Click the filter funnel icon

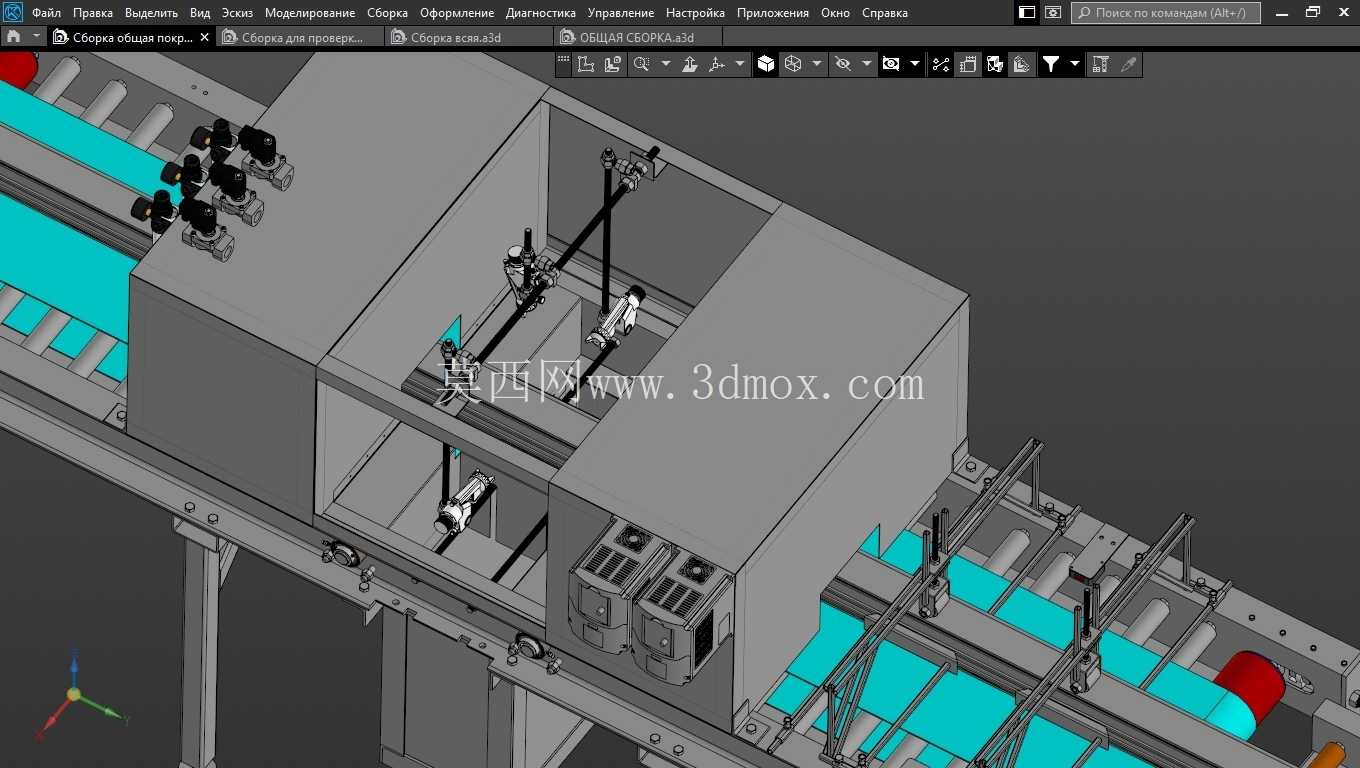coord(1051,64)
